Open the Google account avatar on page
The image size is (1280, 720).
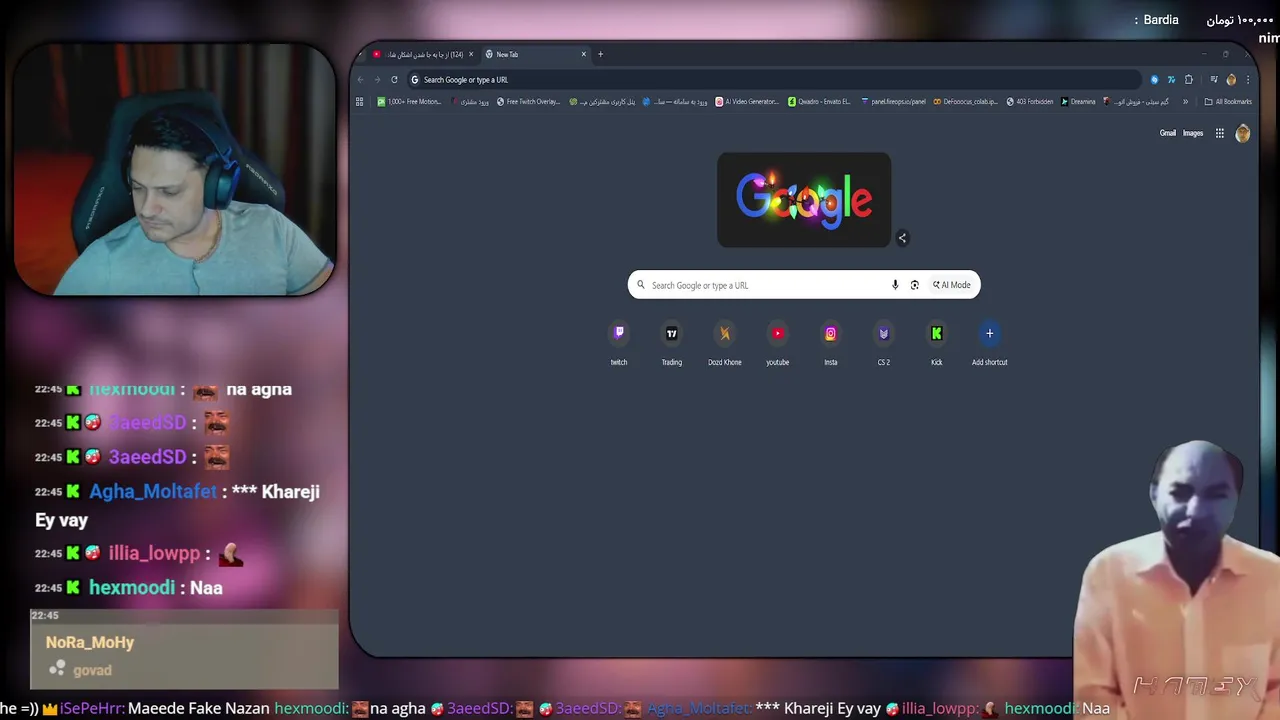tap(1243, 133)
